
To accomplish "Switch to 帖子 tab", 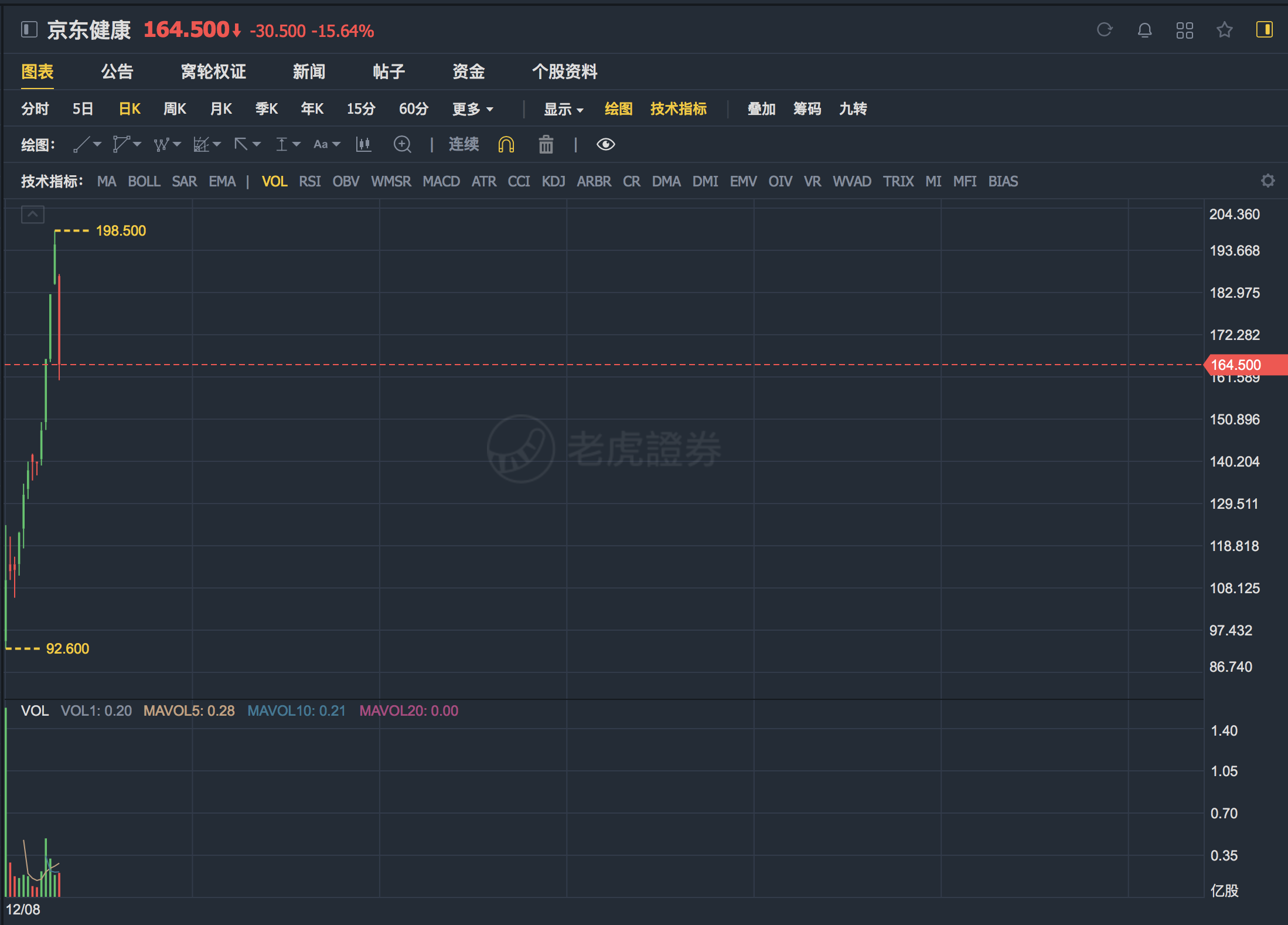I will click(x=389, y=72).
